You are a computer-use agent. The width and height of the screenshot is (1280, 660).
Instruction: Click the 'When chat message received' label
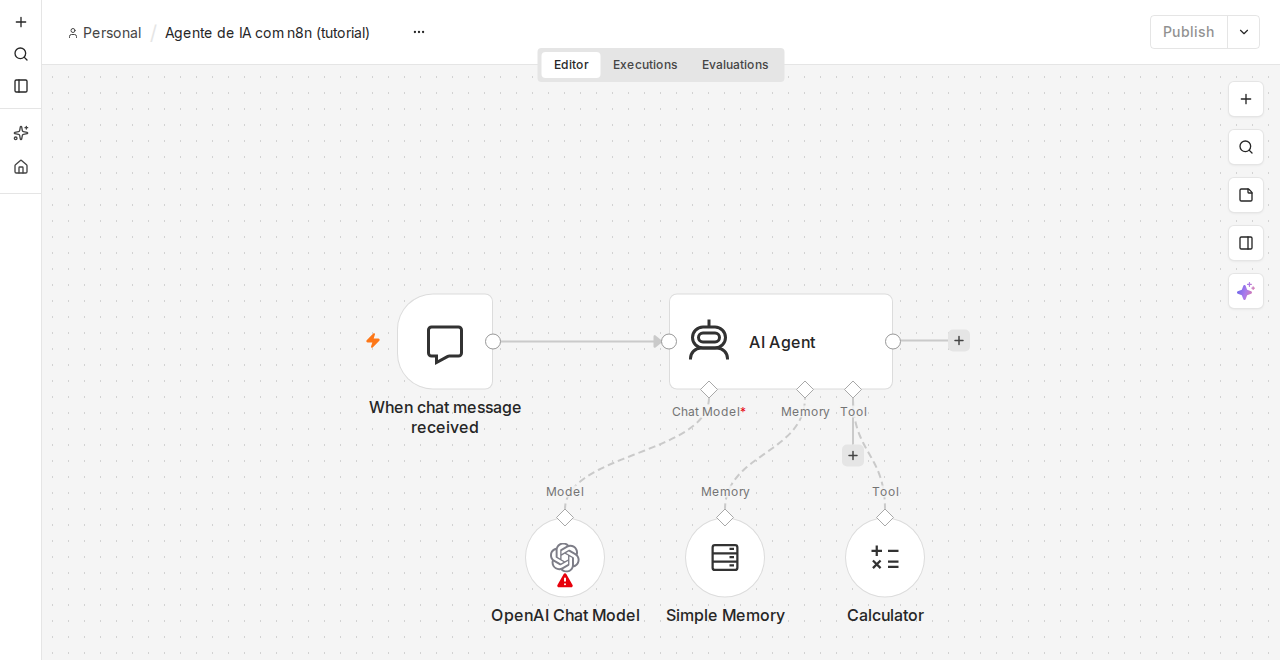445,417
